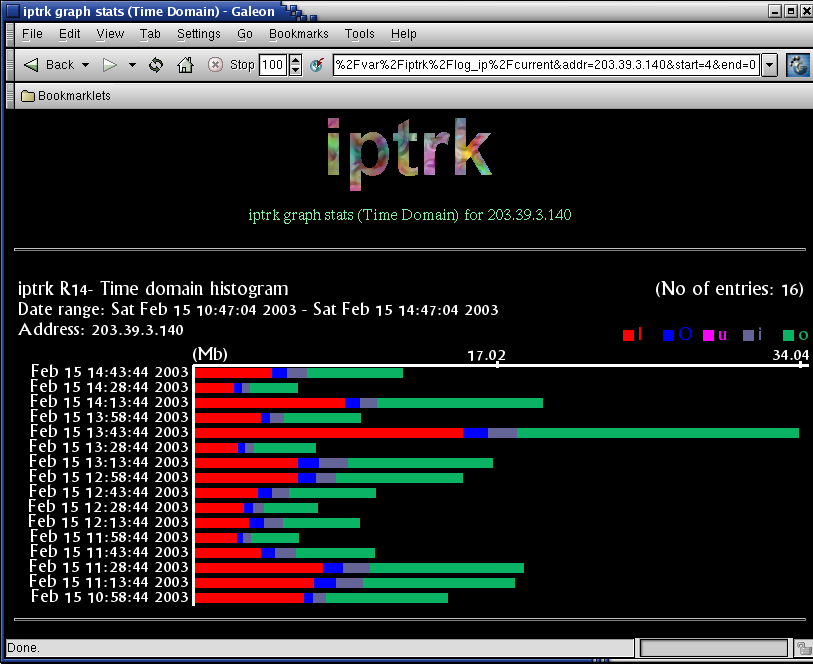Screen dimensions: 813x664
Task: Open the Forward history dropdown arrow
Action: point(132,65)
